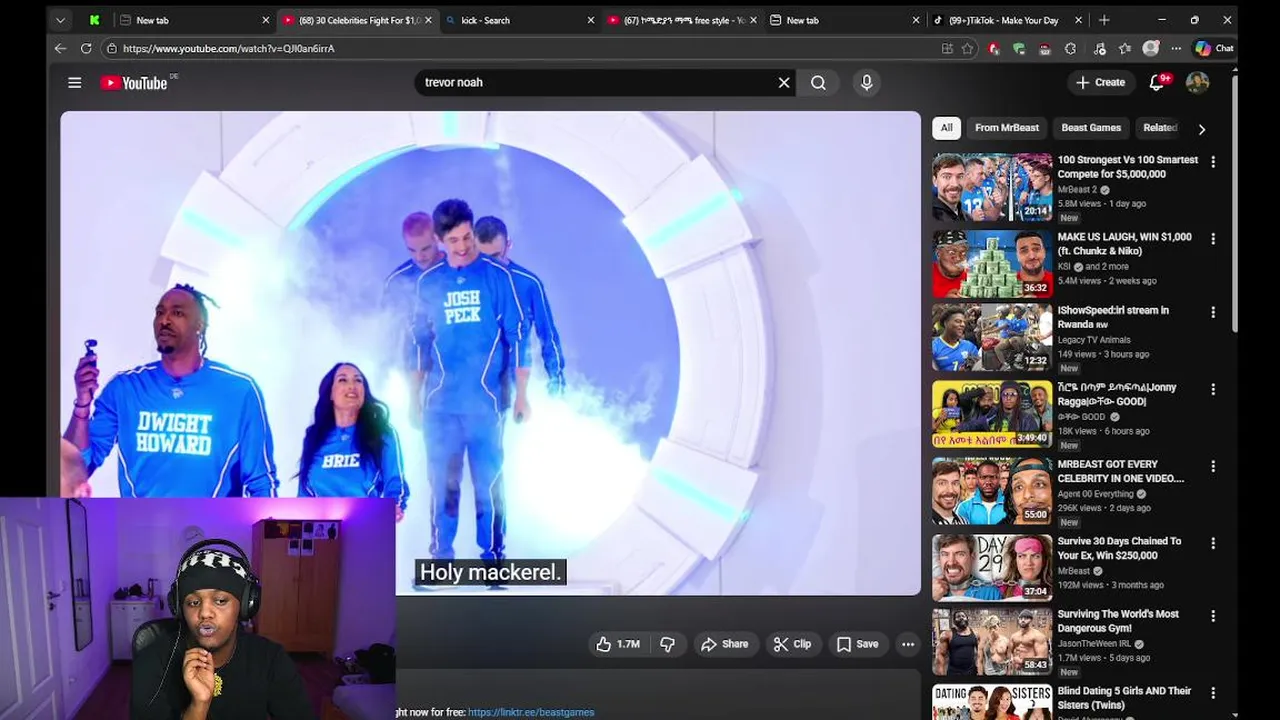Open browser Settings and more menu

pos(1176,48)
